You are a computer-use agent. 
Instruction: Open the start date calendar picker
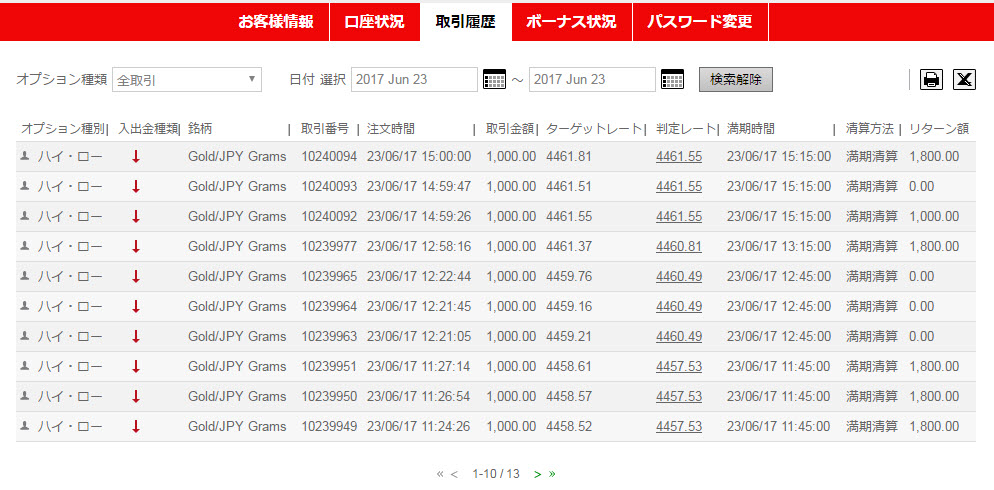[494, 80]
